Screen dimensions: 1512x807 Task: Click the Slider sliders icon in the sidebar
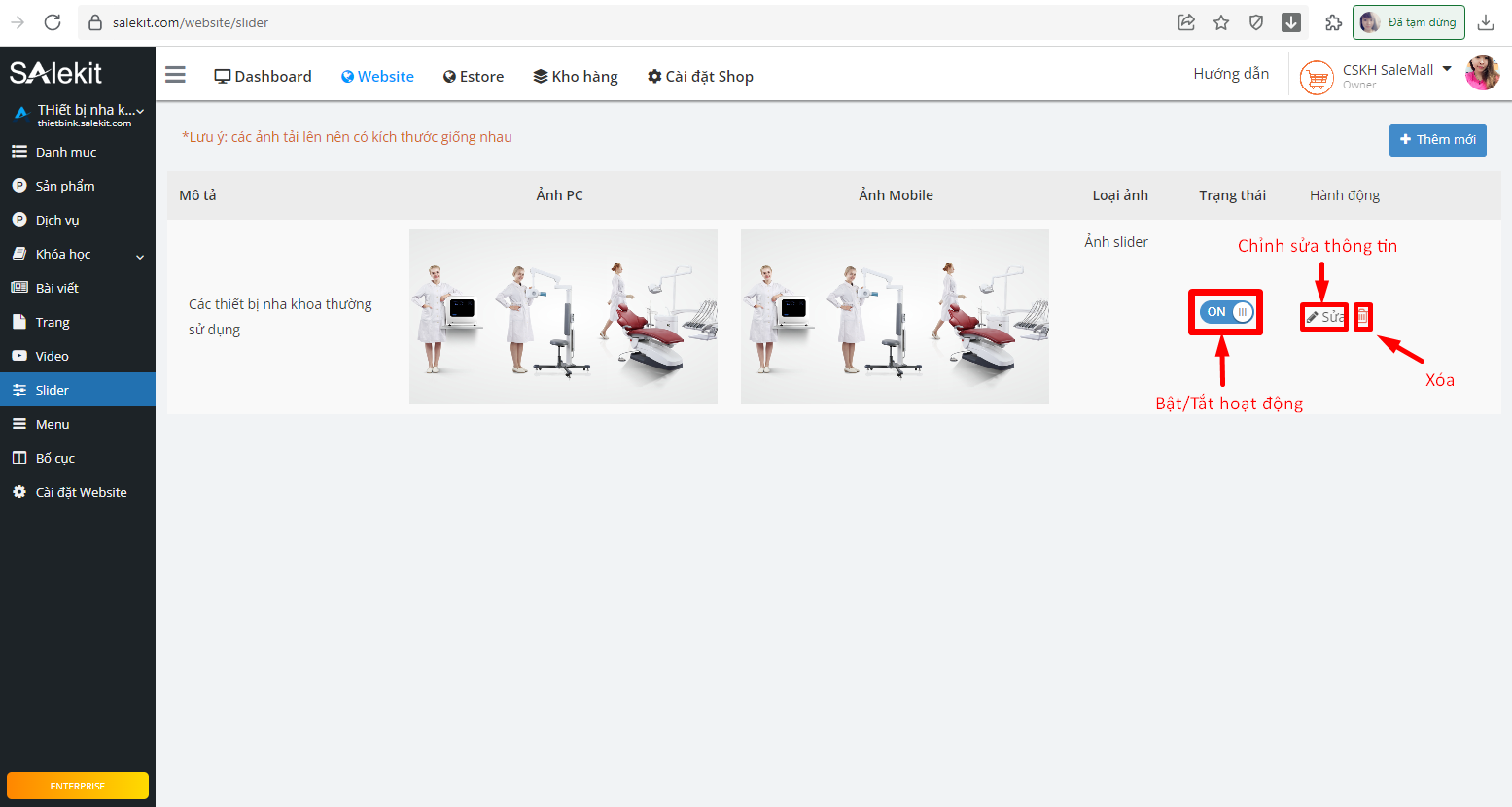click(x=18, y=390)
